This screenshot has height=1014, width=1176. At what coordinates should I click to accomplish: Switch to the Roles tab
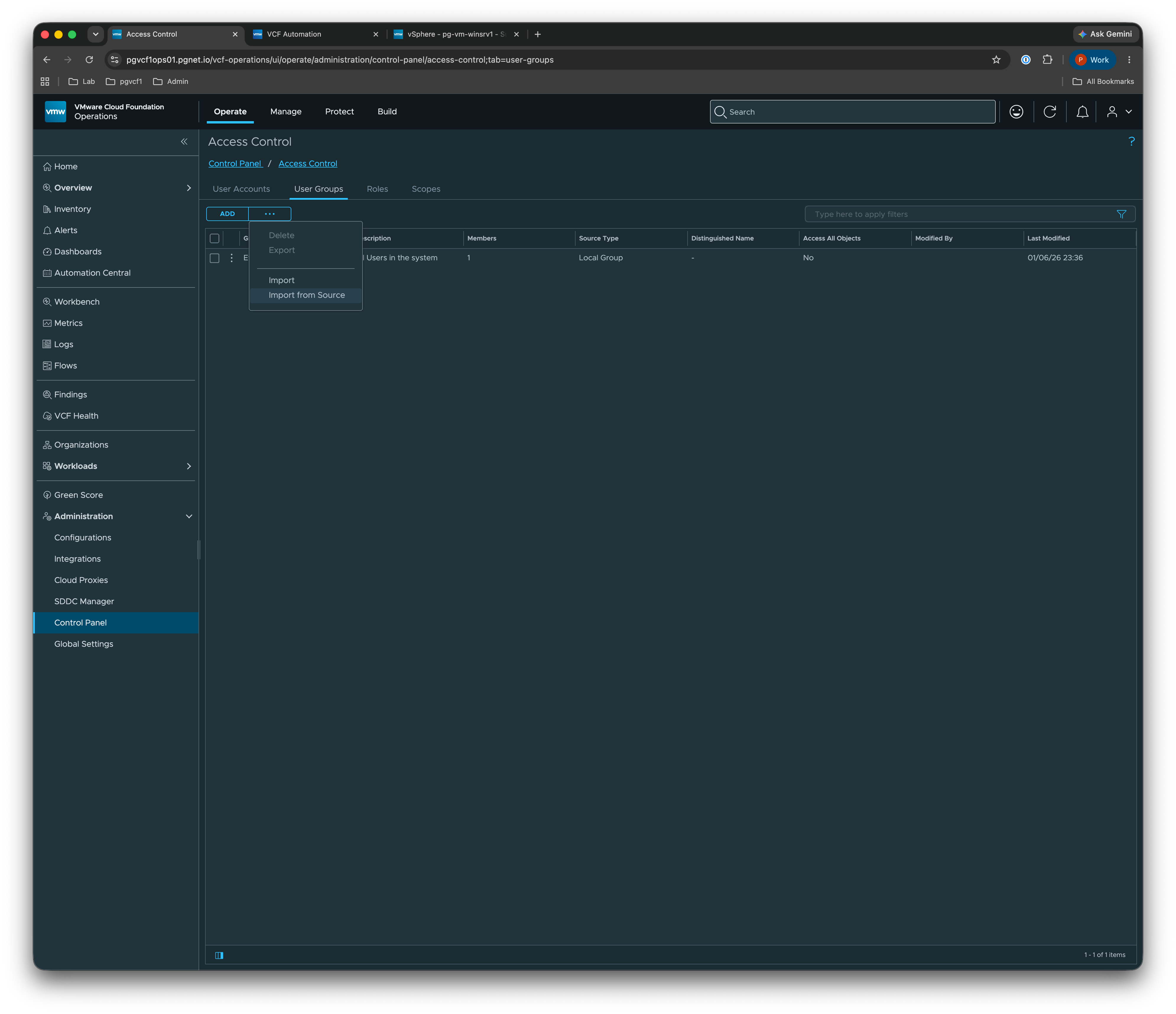coord(377,189)
